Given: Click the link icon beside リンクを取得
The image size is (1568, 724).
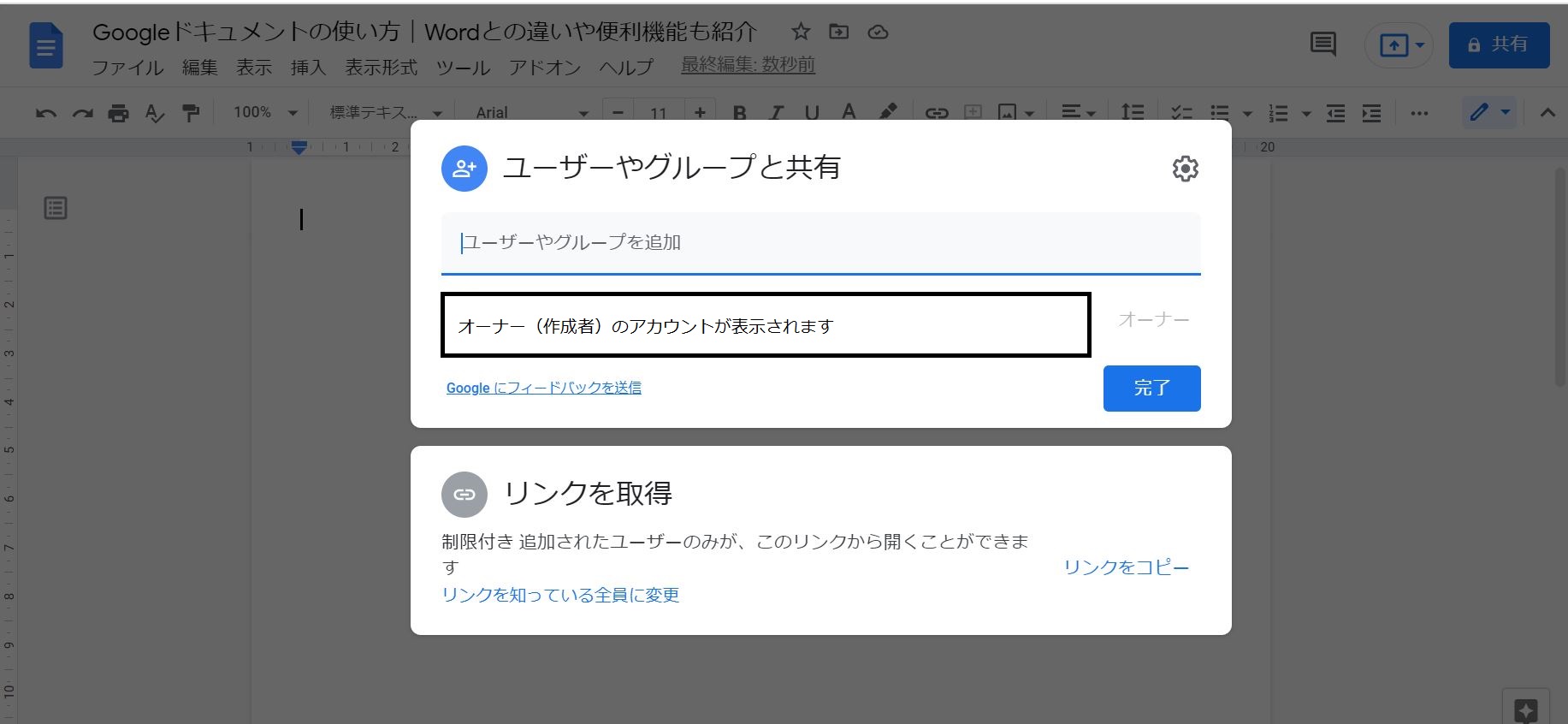Looking at the screenshot, I should [464, 495].
